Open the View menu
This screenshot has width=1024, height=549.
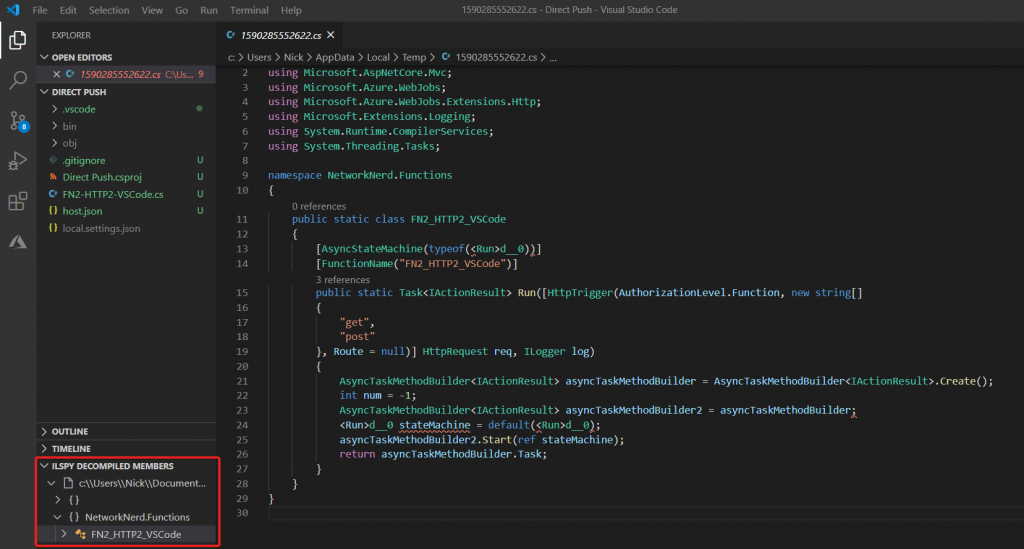click(152, 10)
